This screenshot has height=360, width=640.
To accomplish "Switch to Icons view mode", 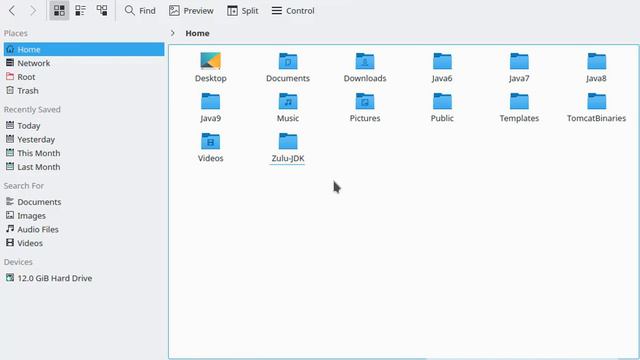I will point(59,11).
